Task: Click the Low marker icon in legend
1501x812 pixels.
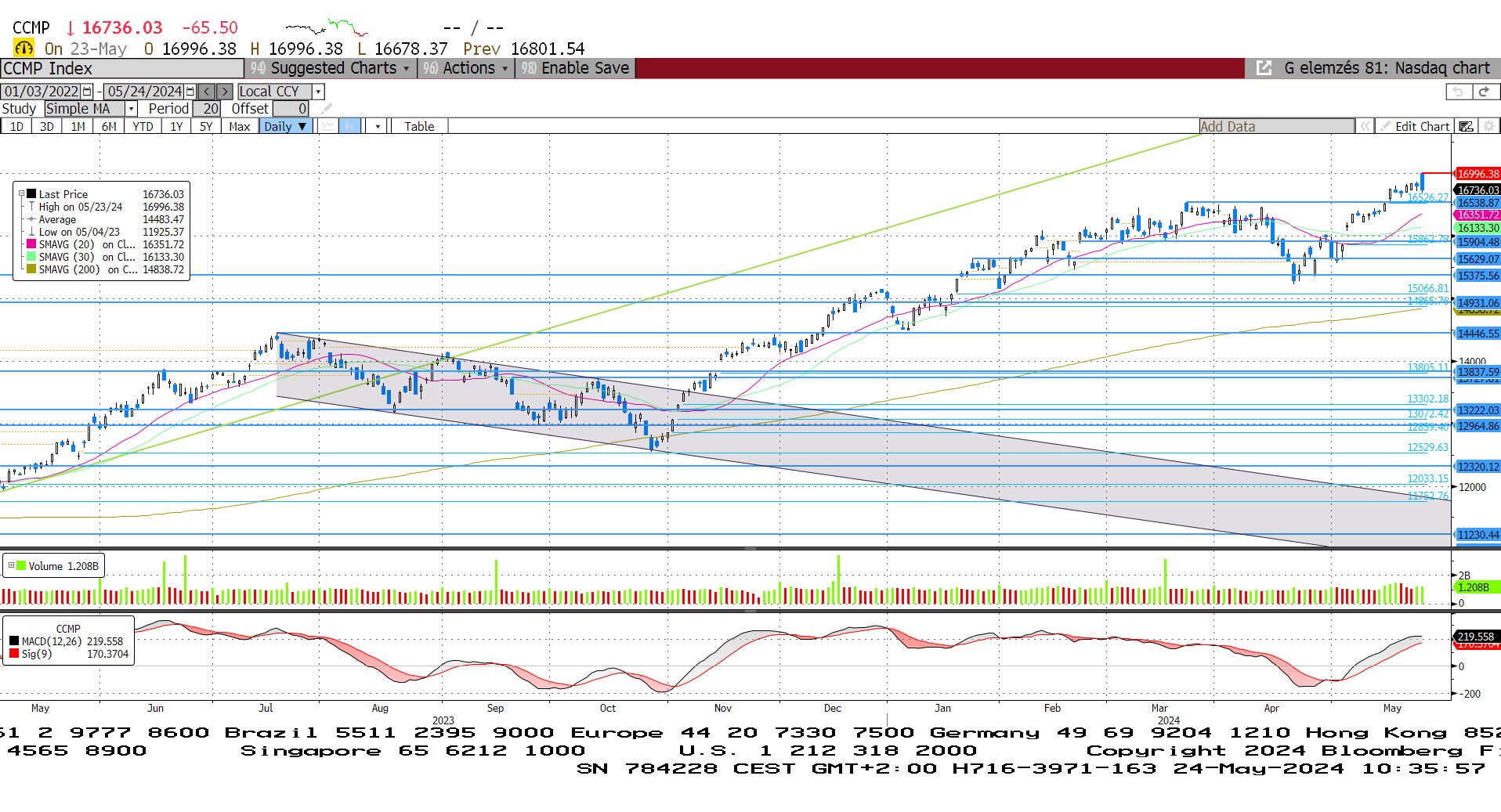Action: [x=31, y=232]
